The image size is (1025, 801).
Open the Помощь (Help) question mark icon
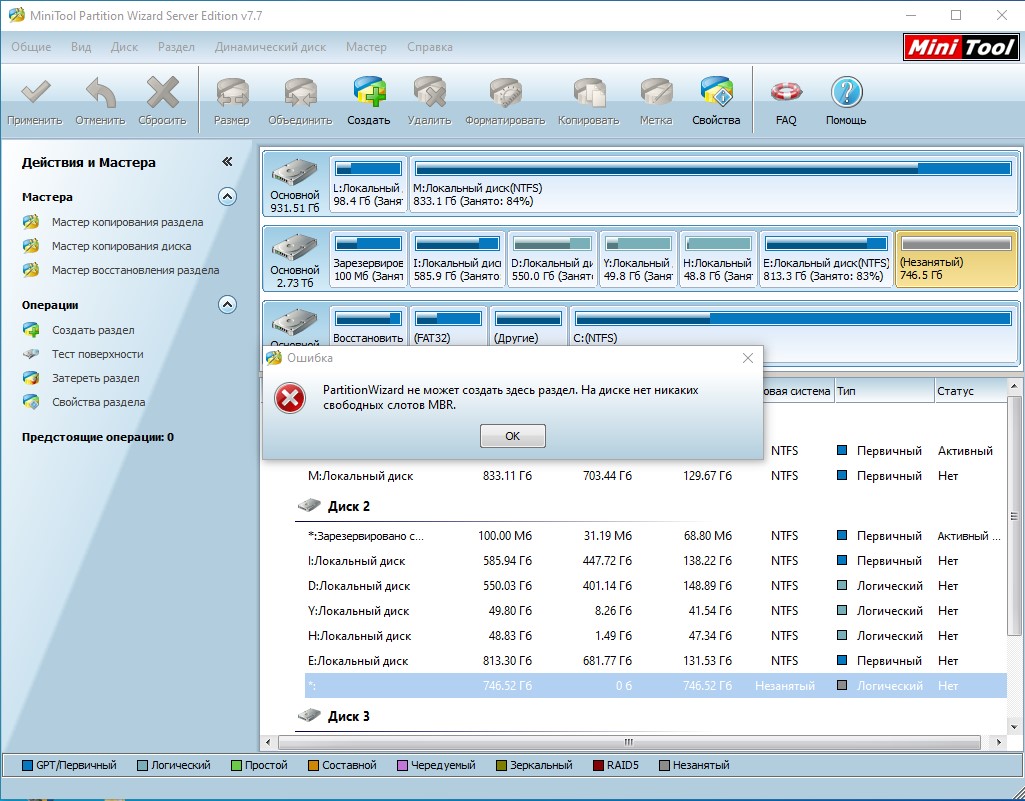tap(847, 93)
